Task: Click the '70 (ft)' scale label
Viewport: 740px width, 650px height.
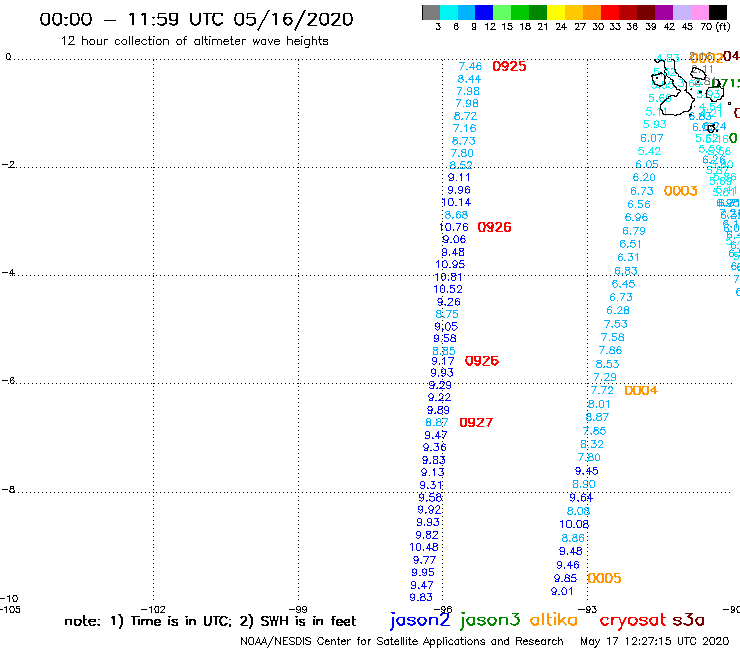Action: [x=715, y=27]
